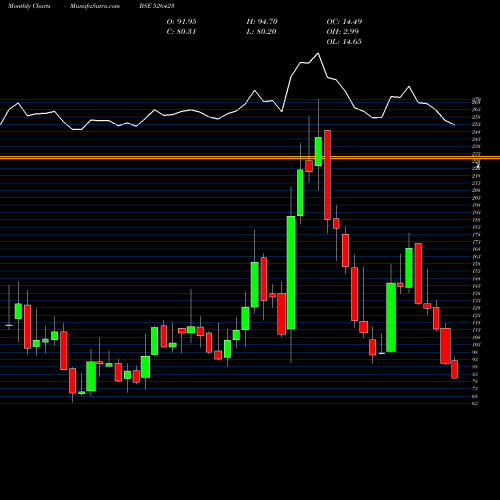Click the close value 'C: 80.31'
This screenshot has width=500, height=500.
tap(181, 32)
